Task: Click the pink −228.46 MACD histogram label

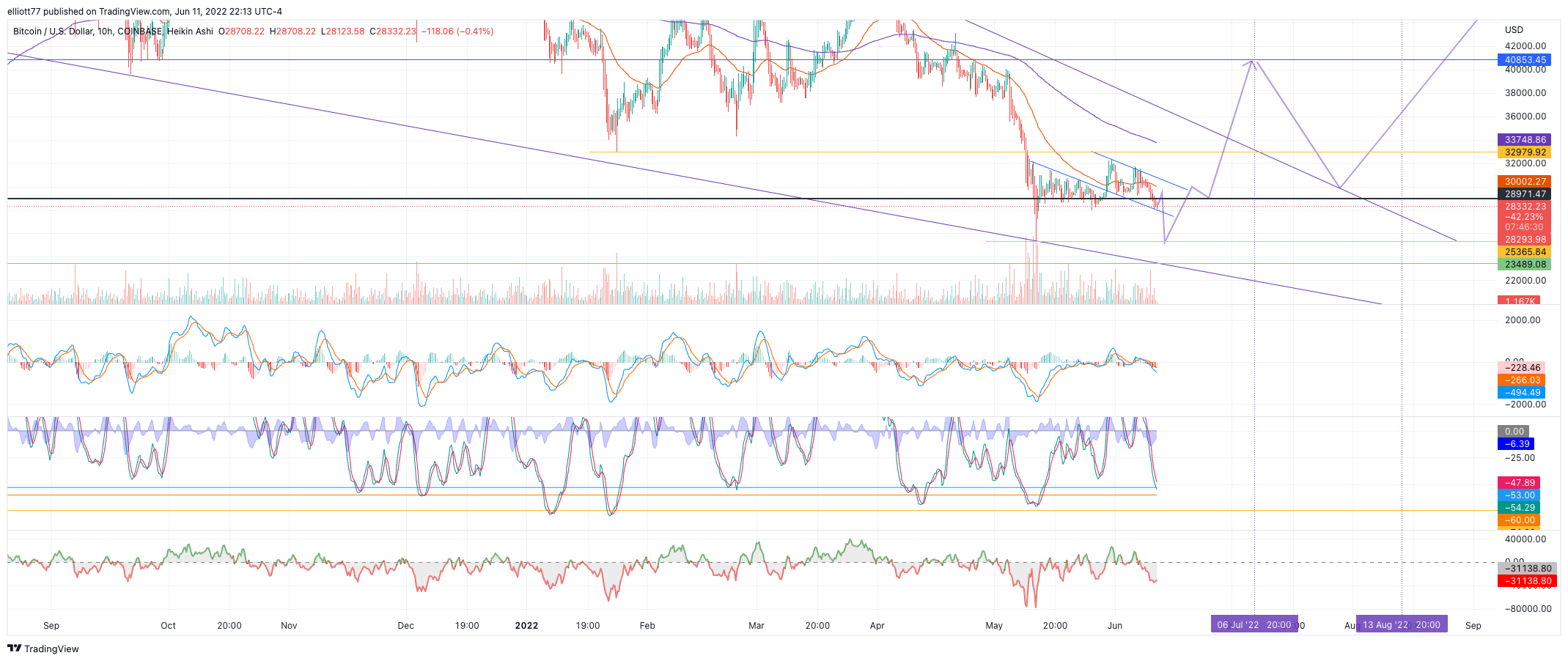Action: point(1521,368)
